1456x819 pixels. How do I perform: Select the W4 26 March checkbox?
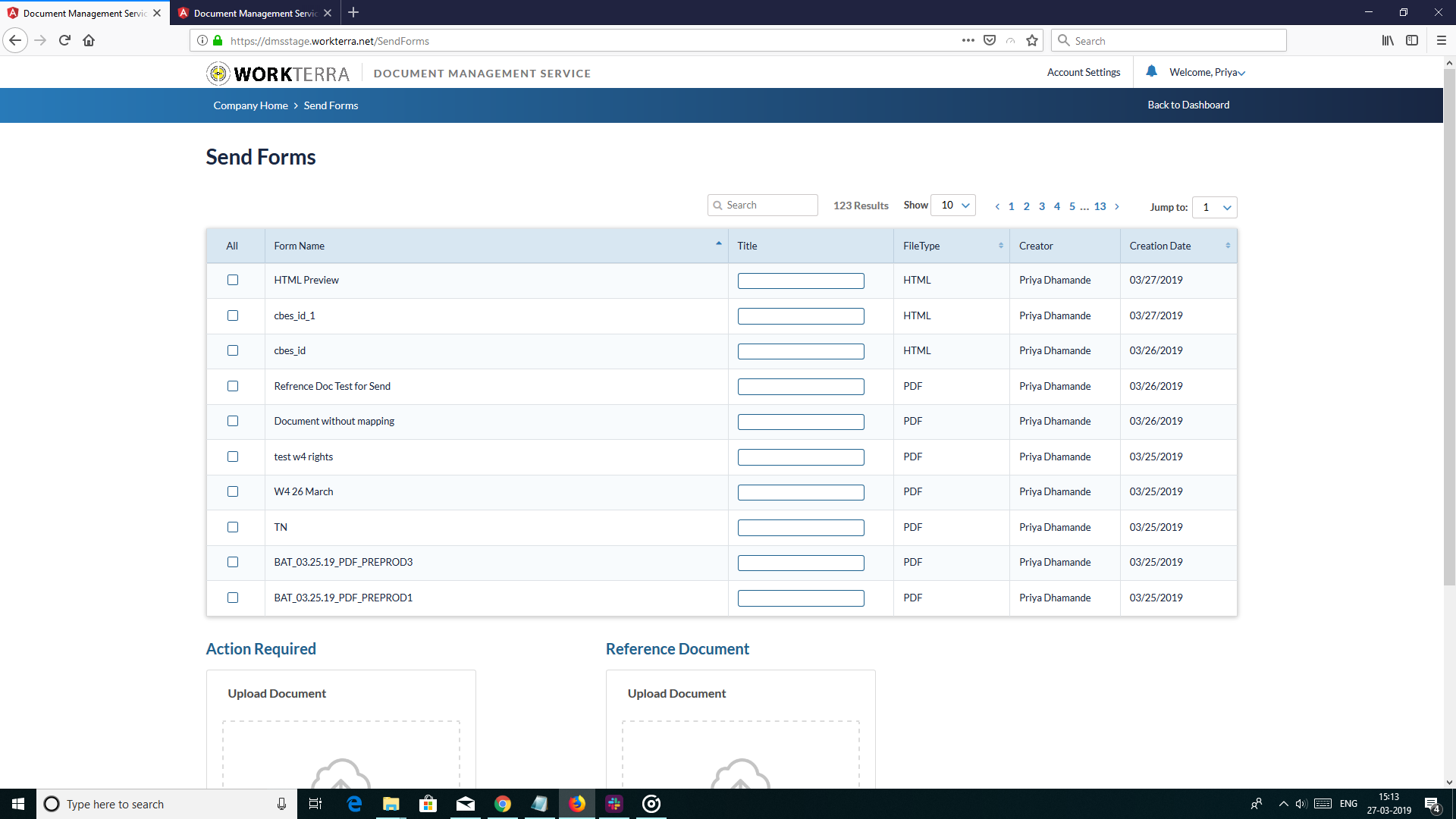(233, 491)
